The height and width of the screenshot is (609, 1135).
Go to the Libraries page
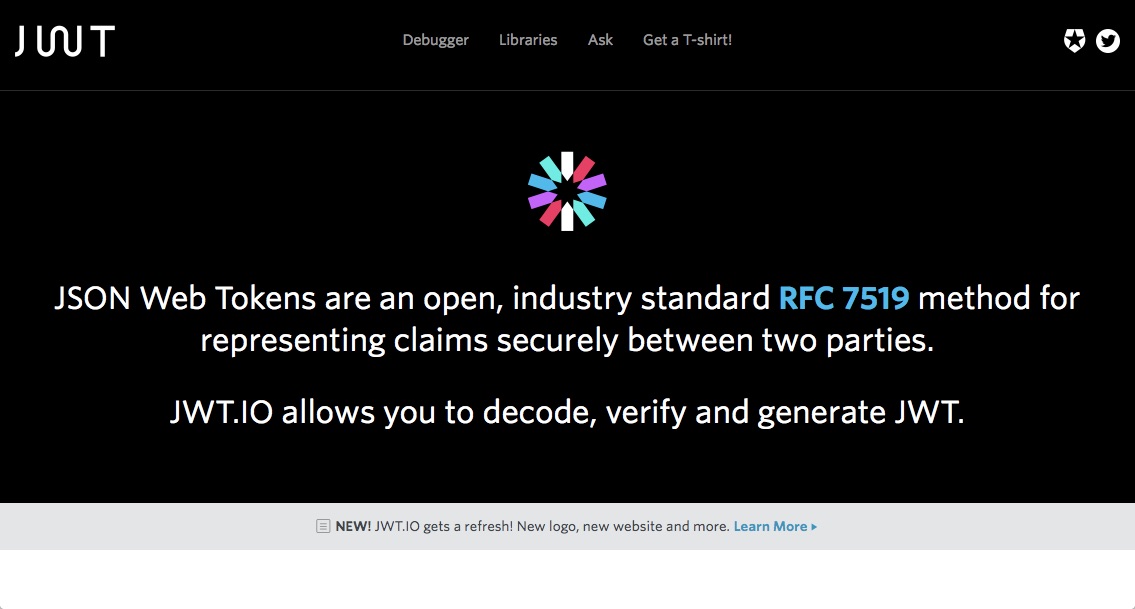click(x=528, y=40)
